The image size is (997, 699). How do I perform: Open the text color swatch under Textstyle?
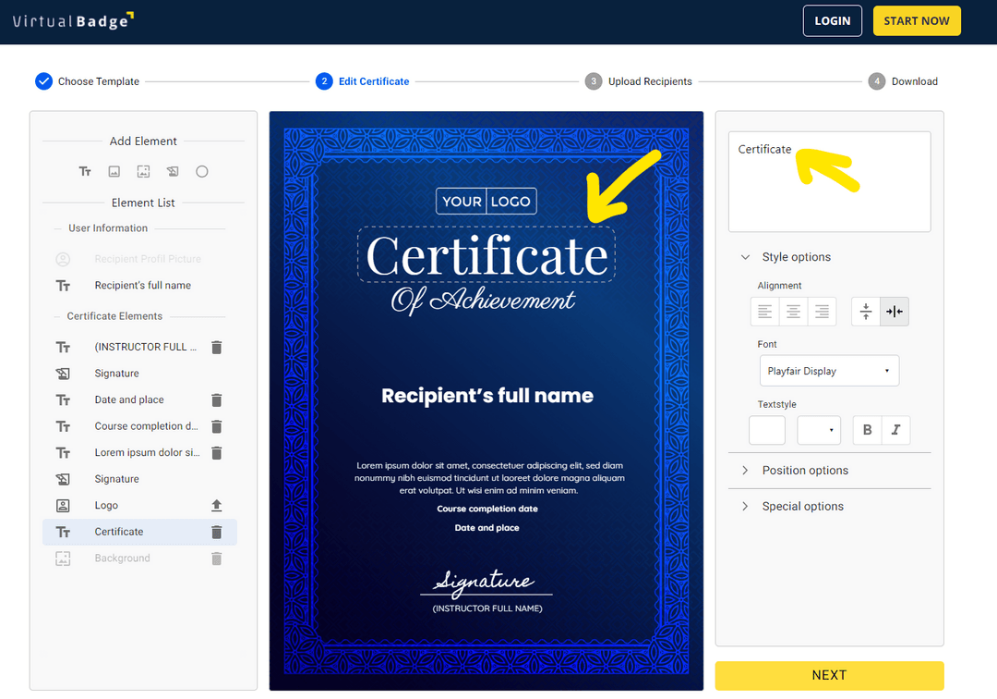pyautogui.click(x=767, y=429)
